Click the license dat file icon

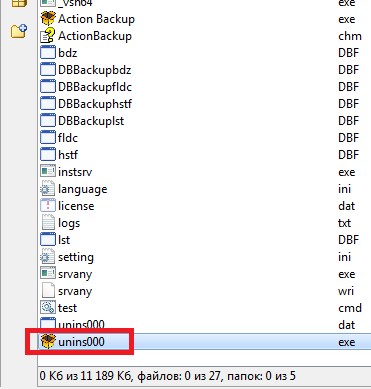tap(48, 206)
